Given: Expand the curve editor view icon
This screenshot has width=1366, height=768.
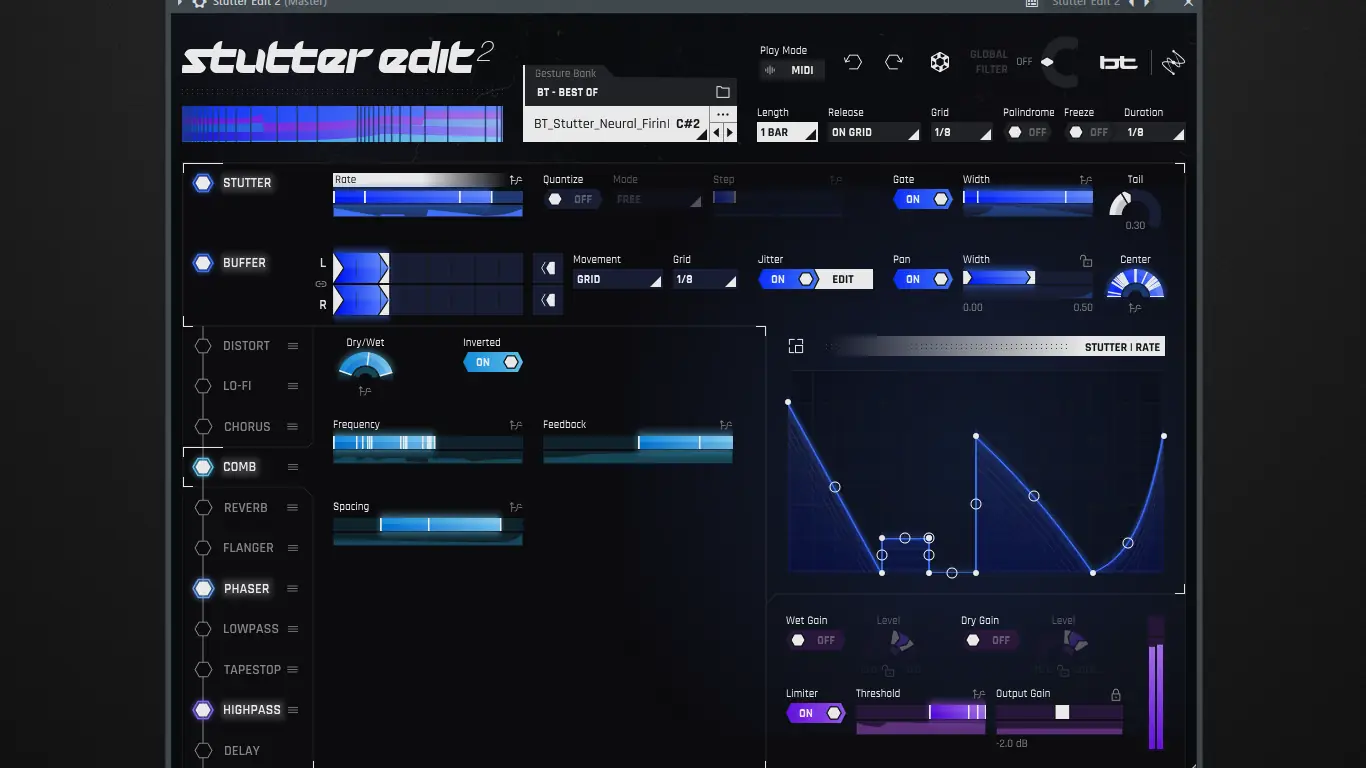Looking at the screenshot, I should (796, 346).
